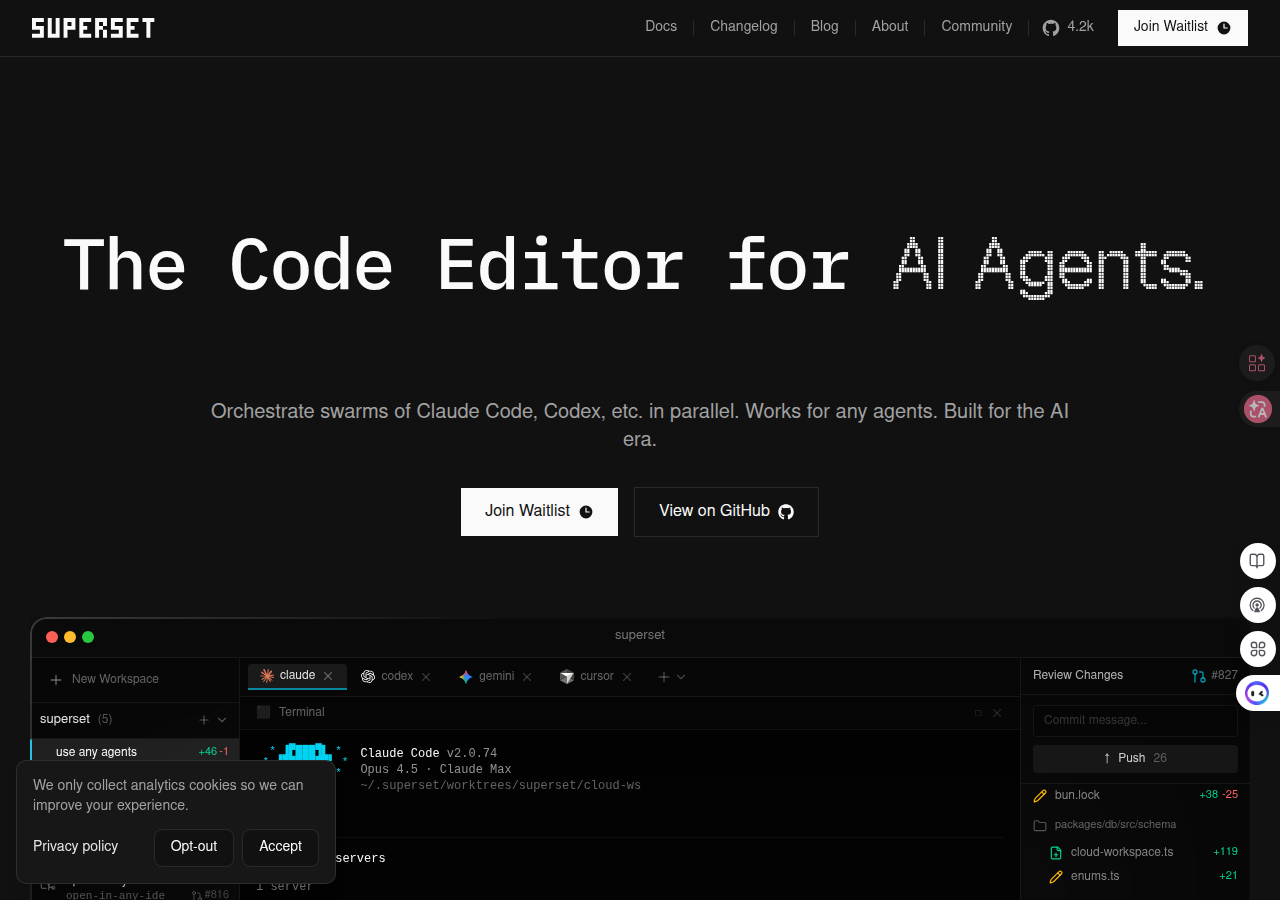Click the pull request icon next to #827
1280x900 pixels.
1199,676
